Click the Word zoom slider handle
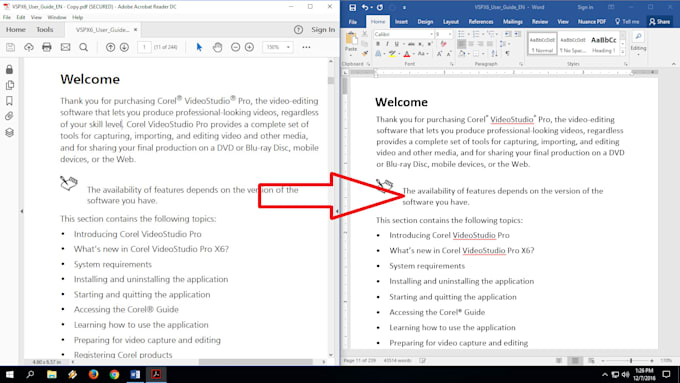Screen dimensions: 680x383 tap(631, 360)
